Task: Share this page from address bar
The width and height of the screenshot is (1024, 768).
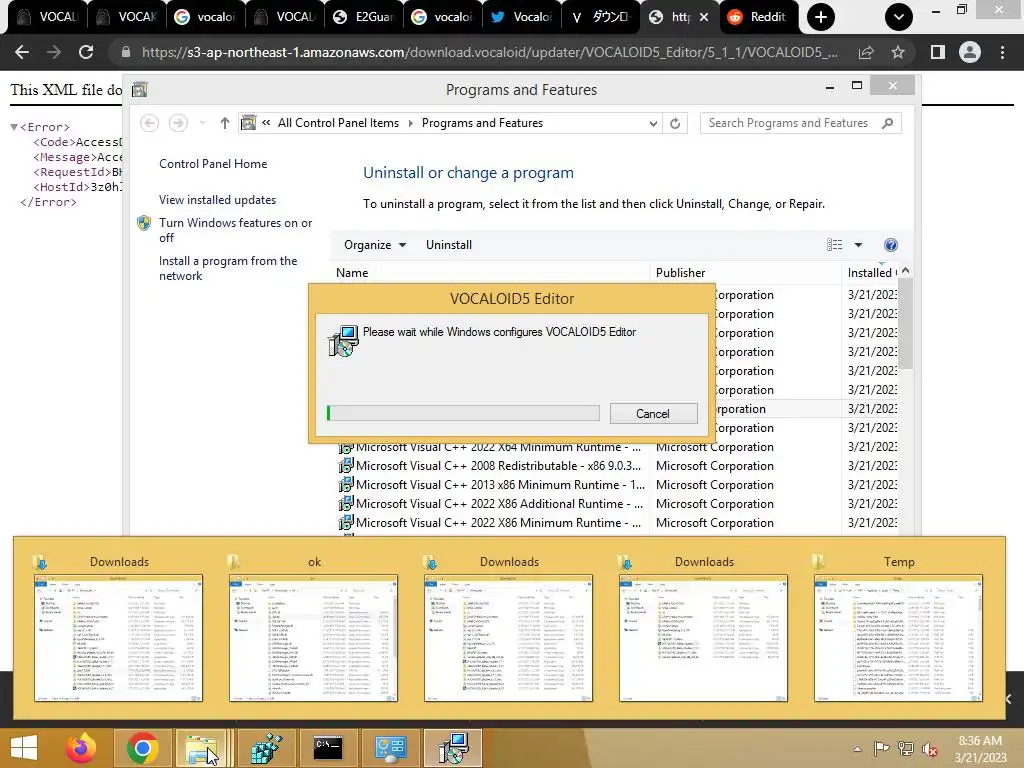Action: pos(866,52)
